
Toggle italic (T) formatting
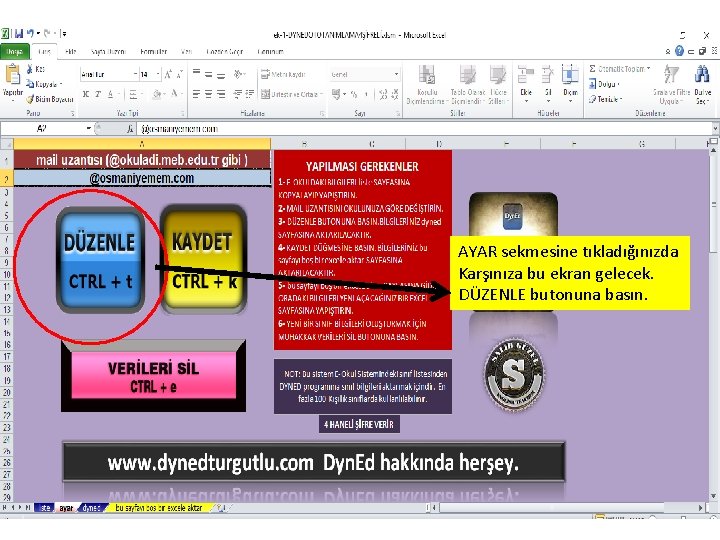(98, 94)
